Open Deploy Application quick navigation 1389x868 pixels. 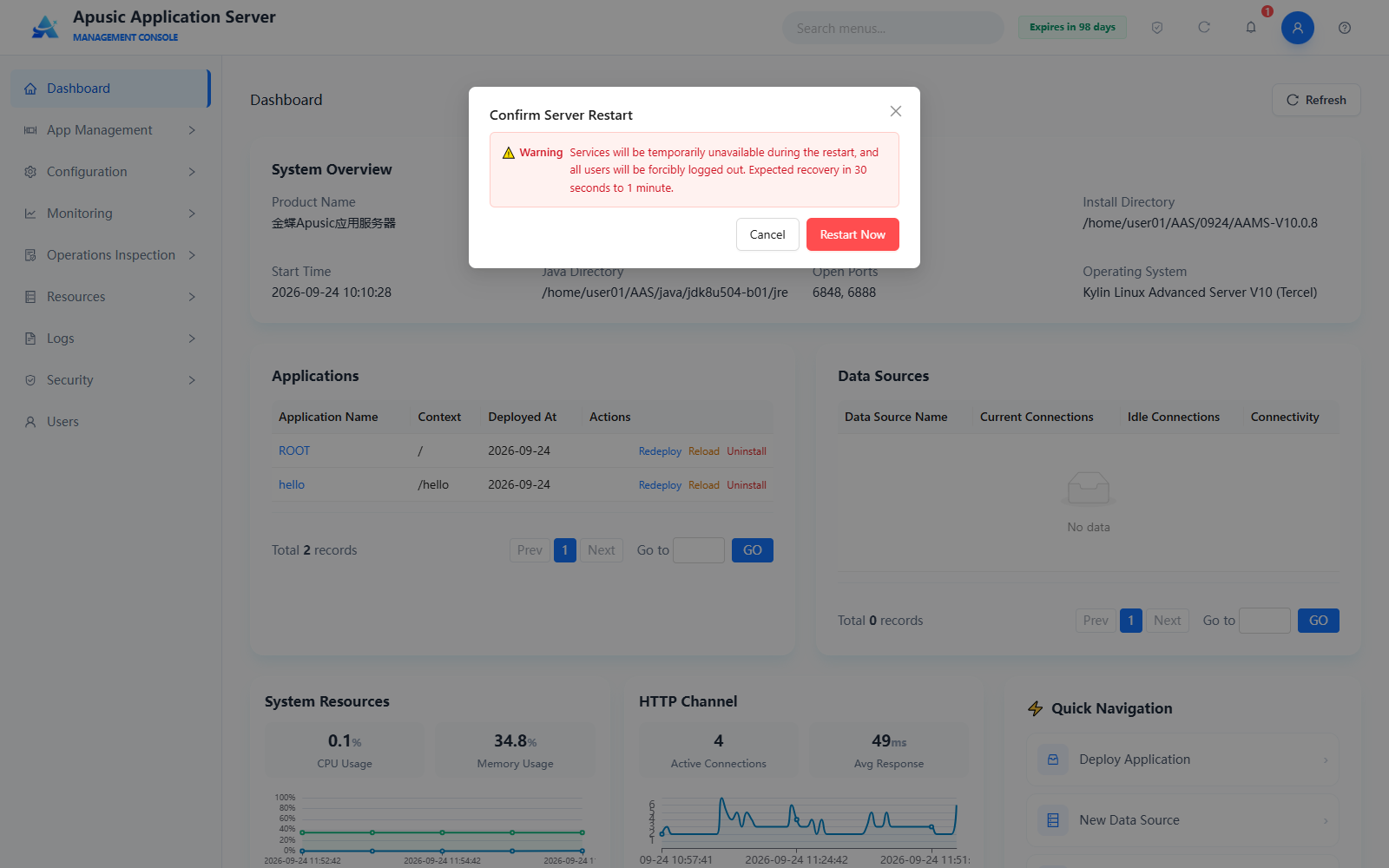tap(1182, 759)
